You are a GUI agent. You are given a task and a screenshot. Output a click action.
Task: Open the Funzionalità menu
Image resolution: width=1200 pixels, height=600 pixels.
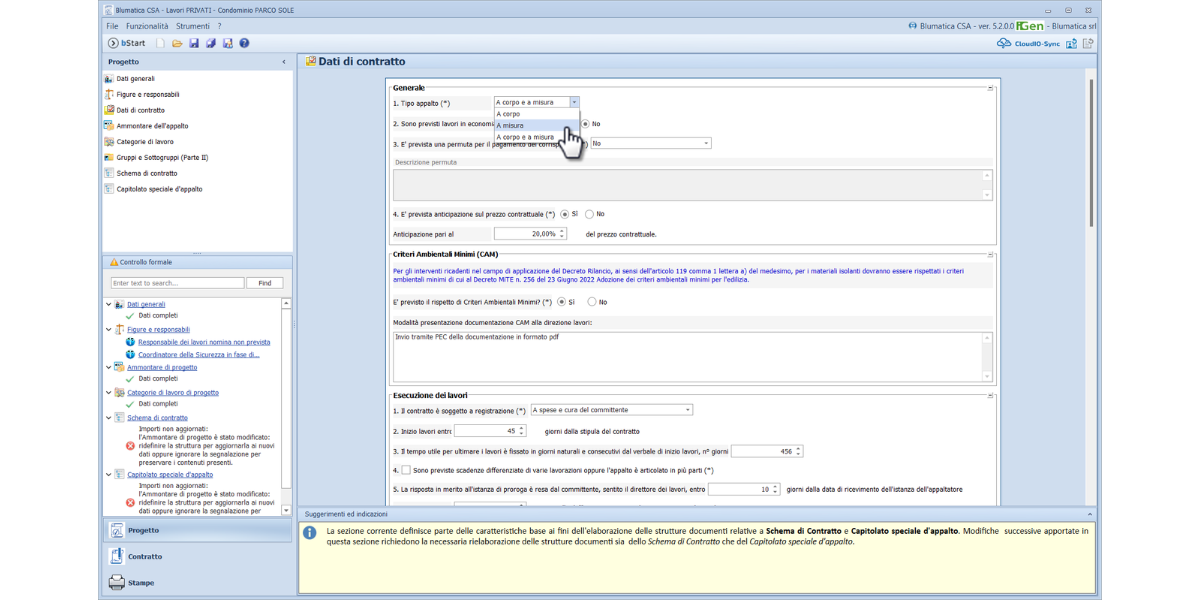coord(147,25)
